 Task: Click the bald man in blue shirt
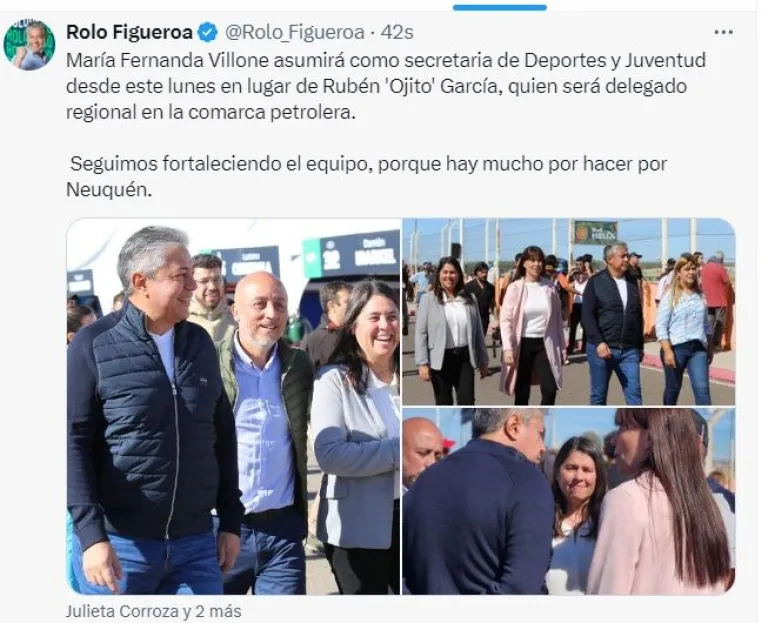coord(267,431)
